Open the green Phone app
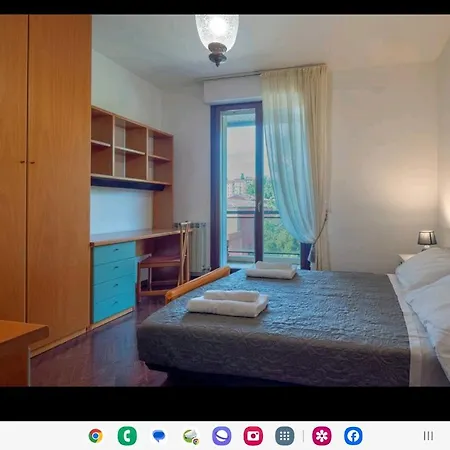Image resolution: width=450 pixels, height=450 pixels. pyautogui.click(x=127, y=436)
